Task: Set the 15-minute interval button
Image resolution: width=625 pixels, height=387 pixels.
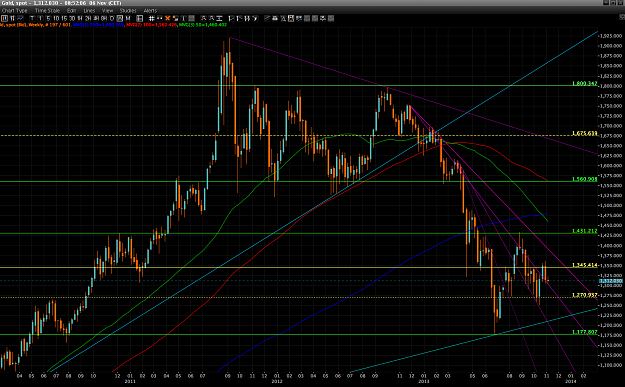Action: [64, 18]
